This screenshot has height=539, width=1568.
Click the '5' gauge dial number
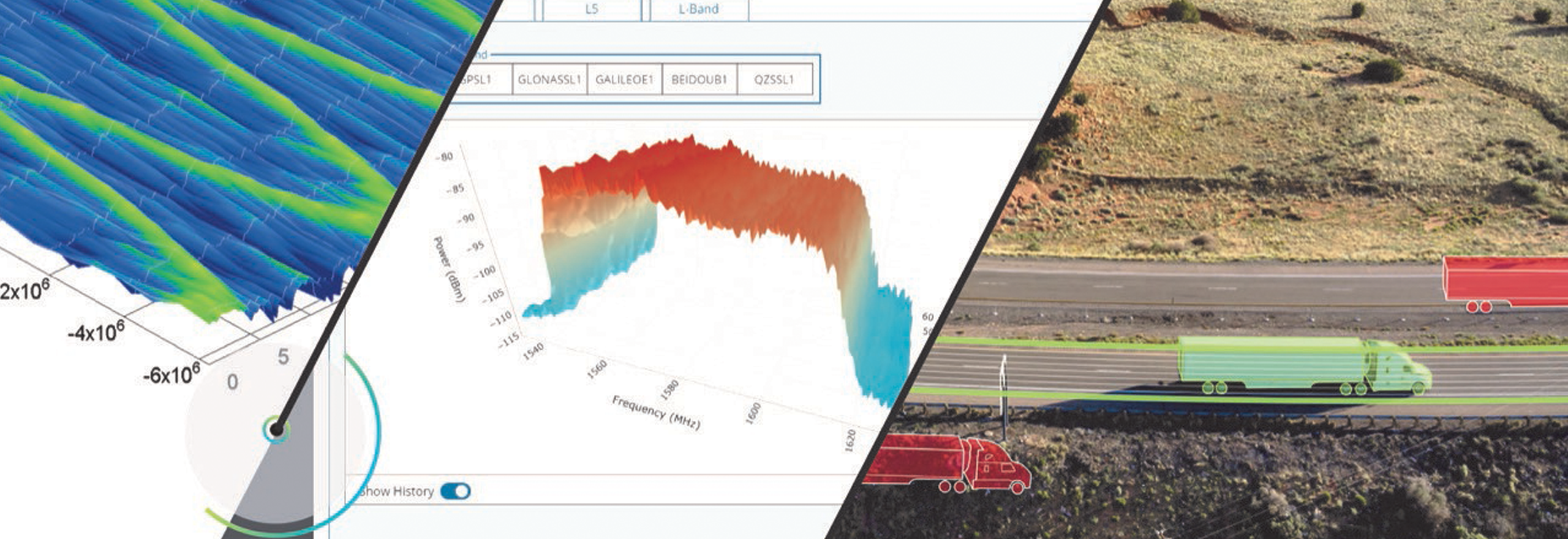(x=283, y=357)
